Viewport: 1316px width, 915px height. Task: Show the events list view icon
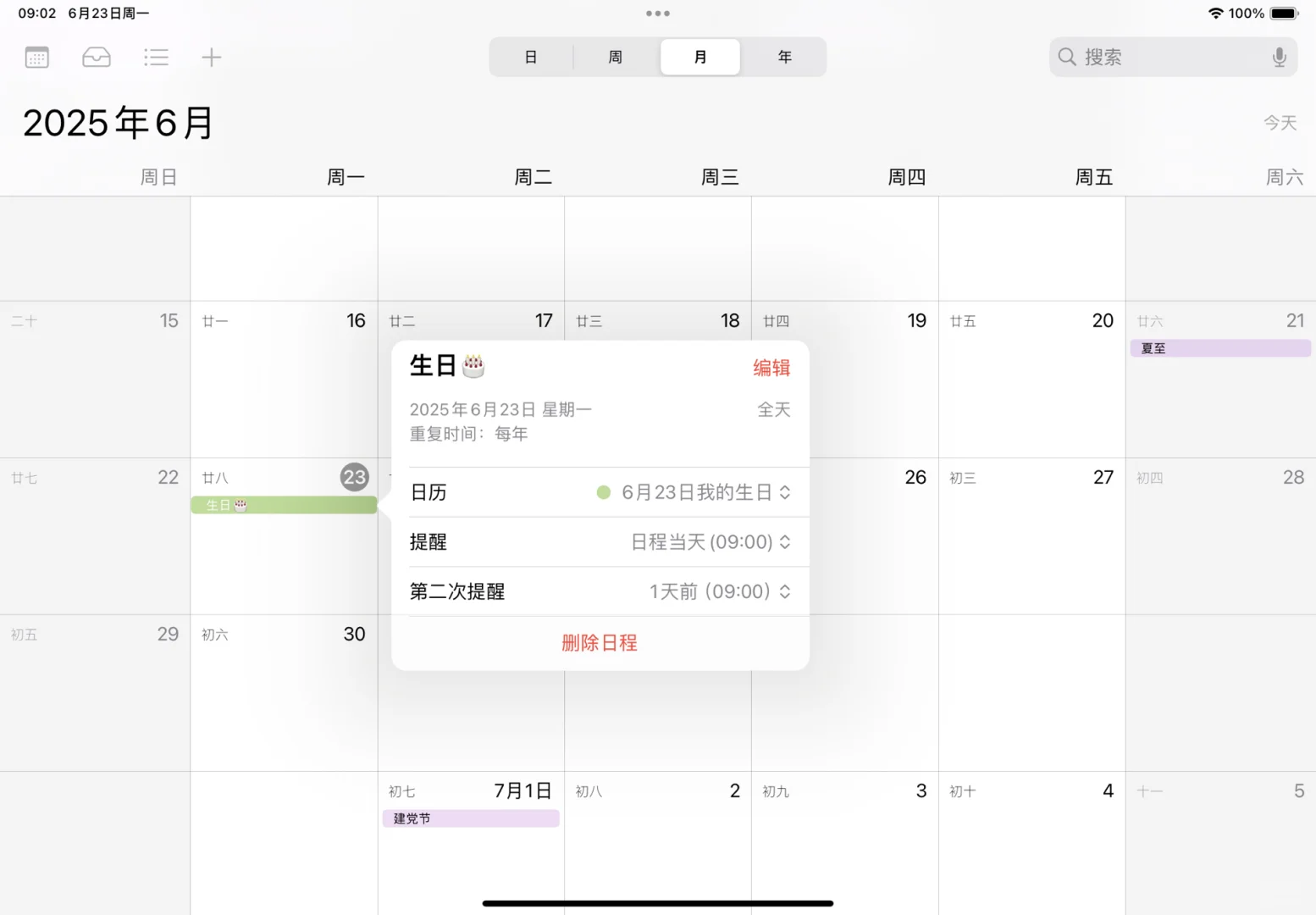156,58
